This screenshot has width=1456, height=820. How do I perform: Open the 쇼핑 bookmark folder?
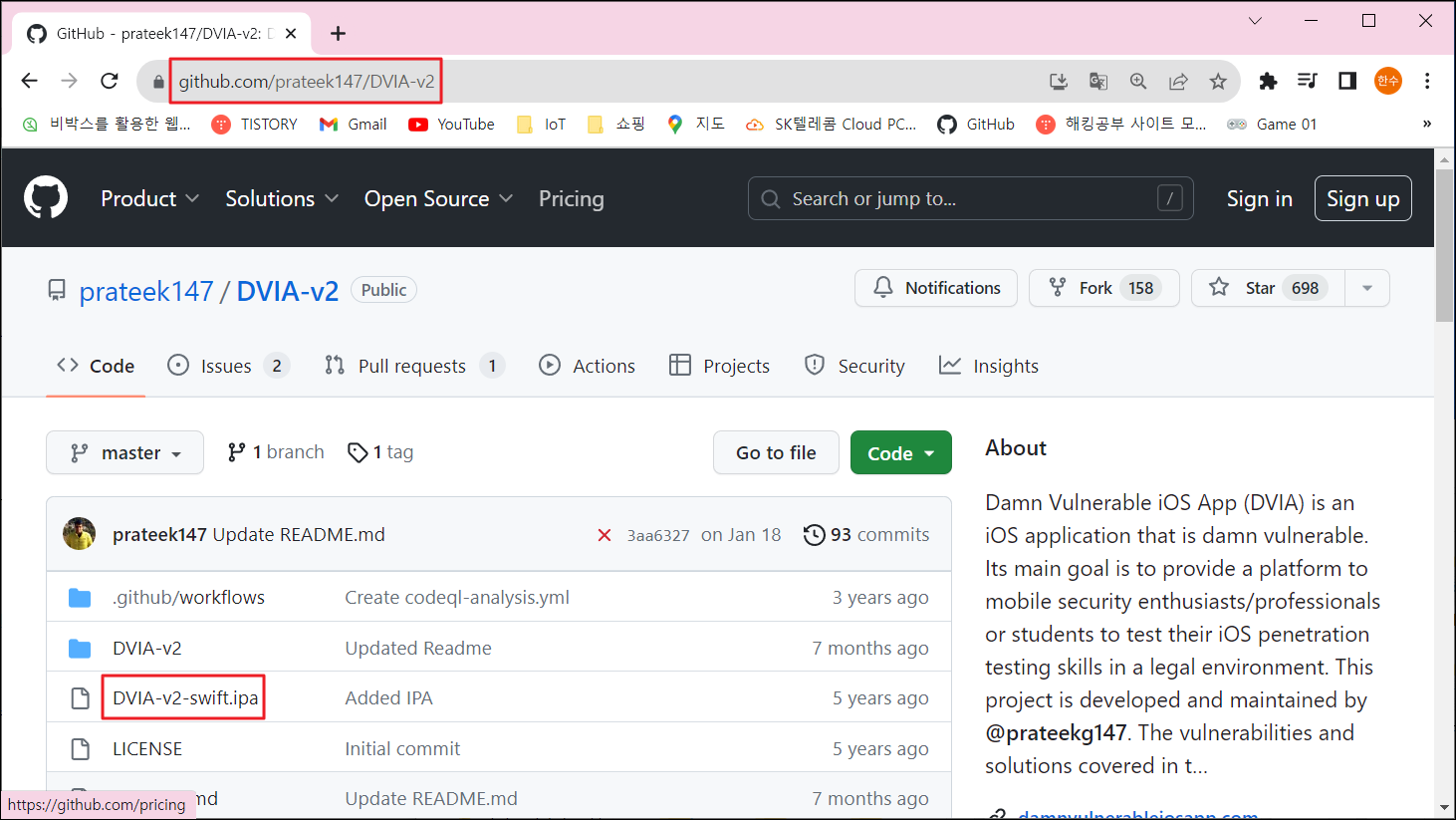616,124
